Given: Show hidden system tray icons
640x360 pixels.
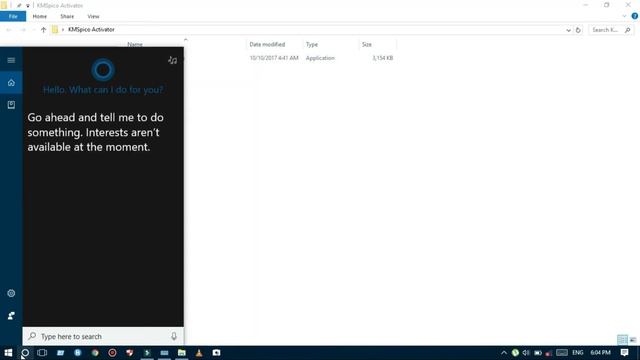Looking at the screenshot, I should (504, 353).
